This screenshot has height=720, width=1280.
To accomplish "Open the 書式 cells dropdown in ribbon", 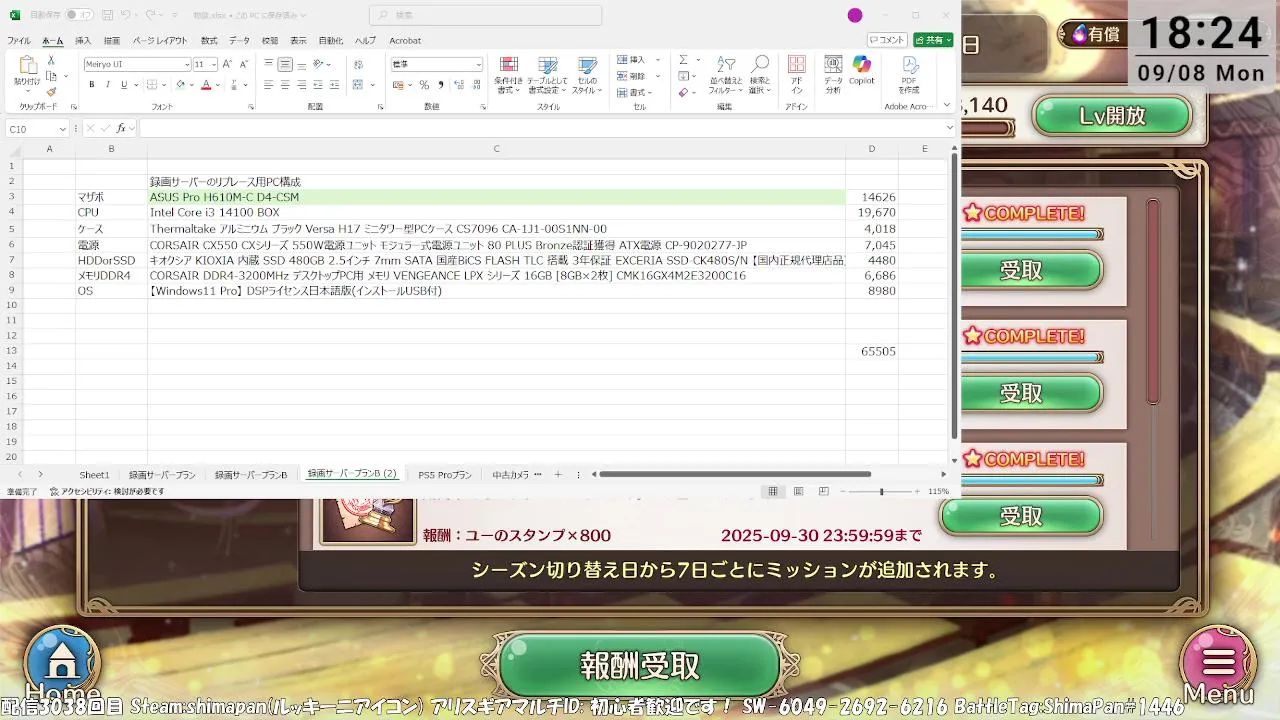I will tap(632, 91).
